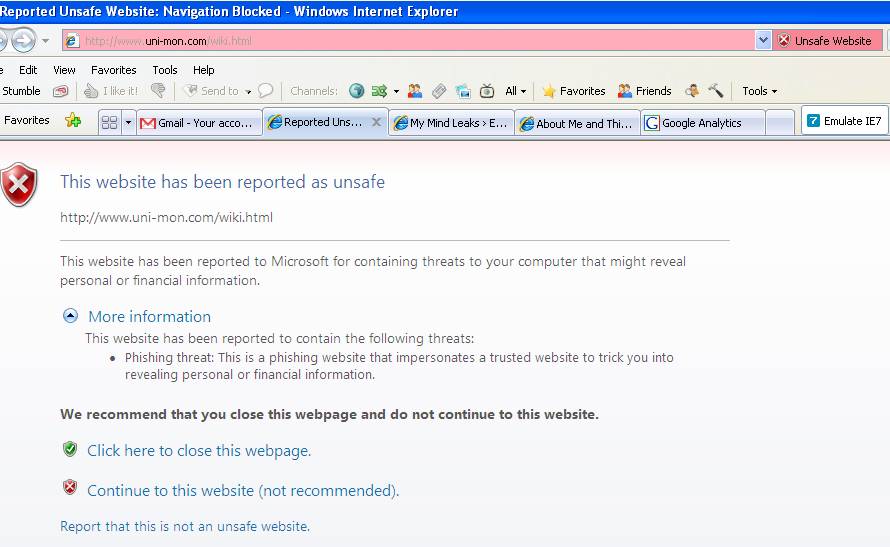Select the Reported Unsafe Website tab

323,122
